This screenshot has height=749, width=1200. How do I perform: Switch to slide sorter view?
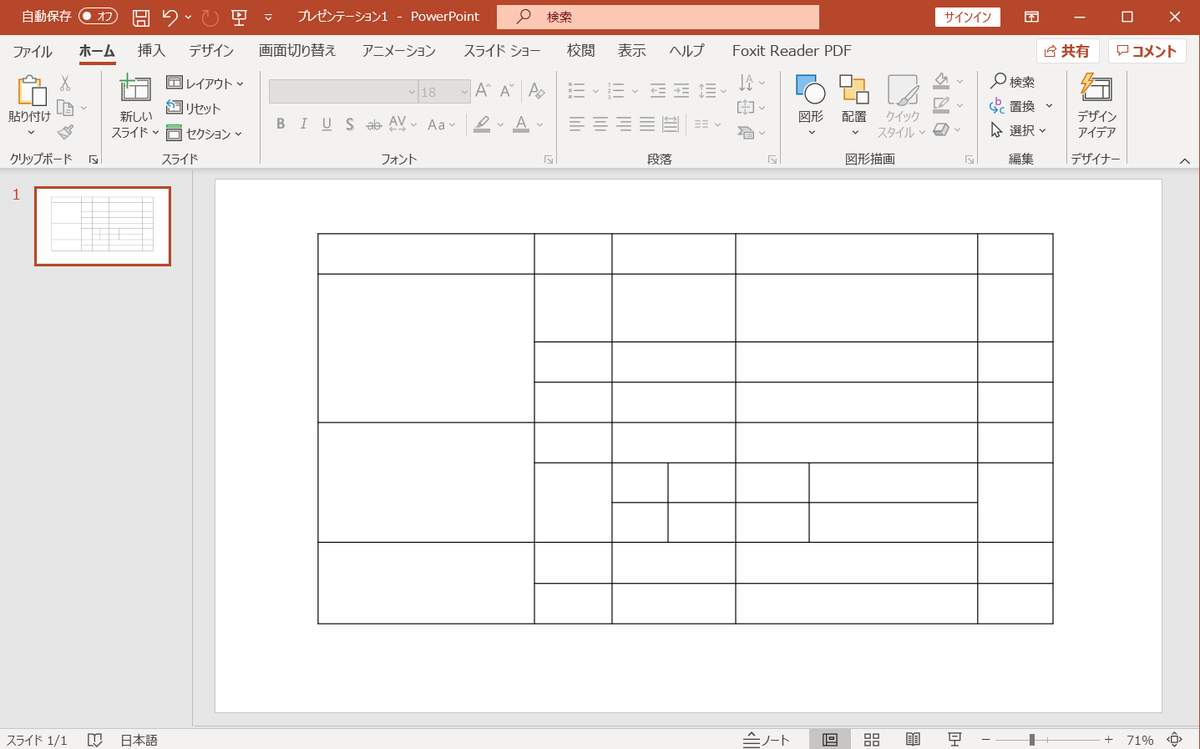[871, 740]
